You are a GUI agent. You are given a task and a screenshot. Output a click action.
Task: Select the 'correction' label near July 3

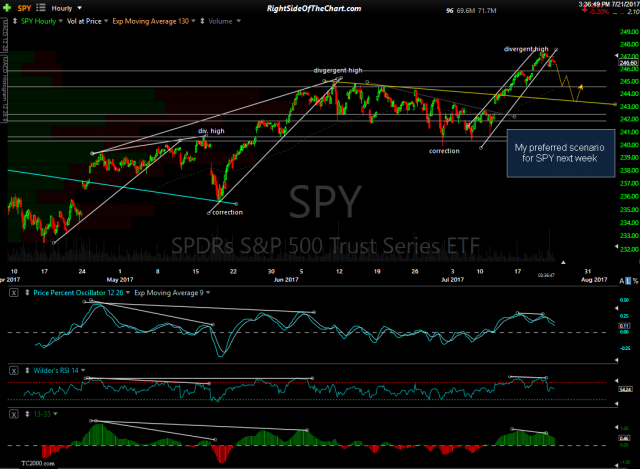[x=444, y=151]
